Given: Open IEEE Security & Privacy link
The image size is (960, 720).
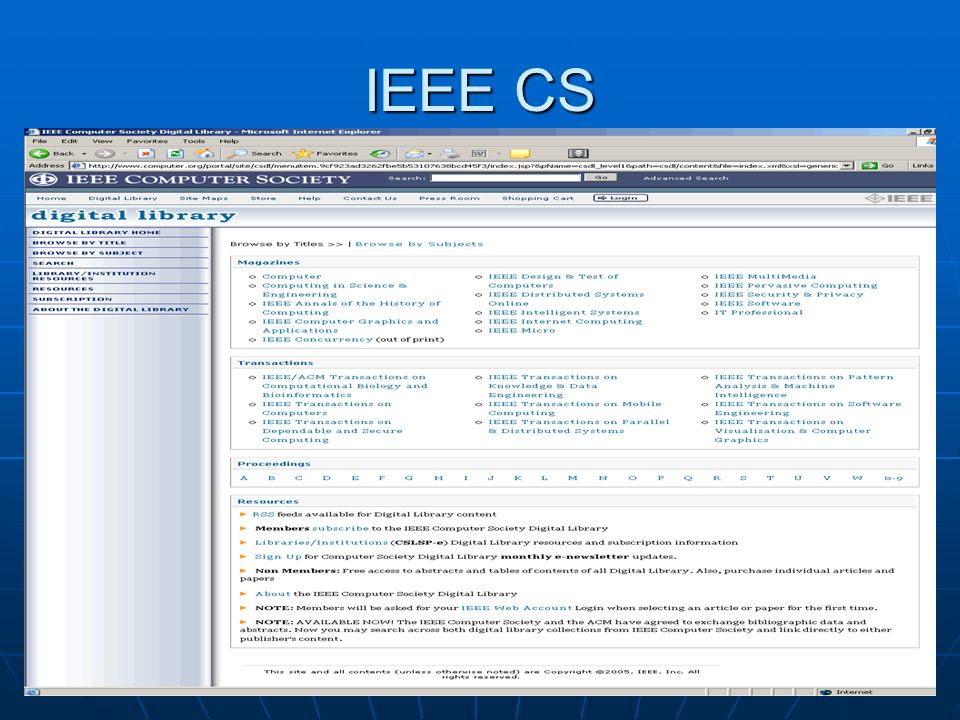Looking at the screenshot, I should click(789, 294).
